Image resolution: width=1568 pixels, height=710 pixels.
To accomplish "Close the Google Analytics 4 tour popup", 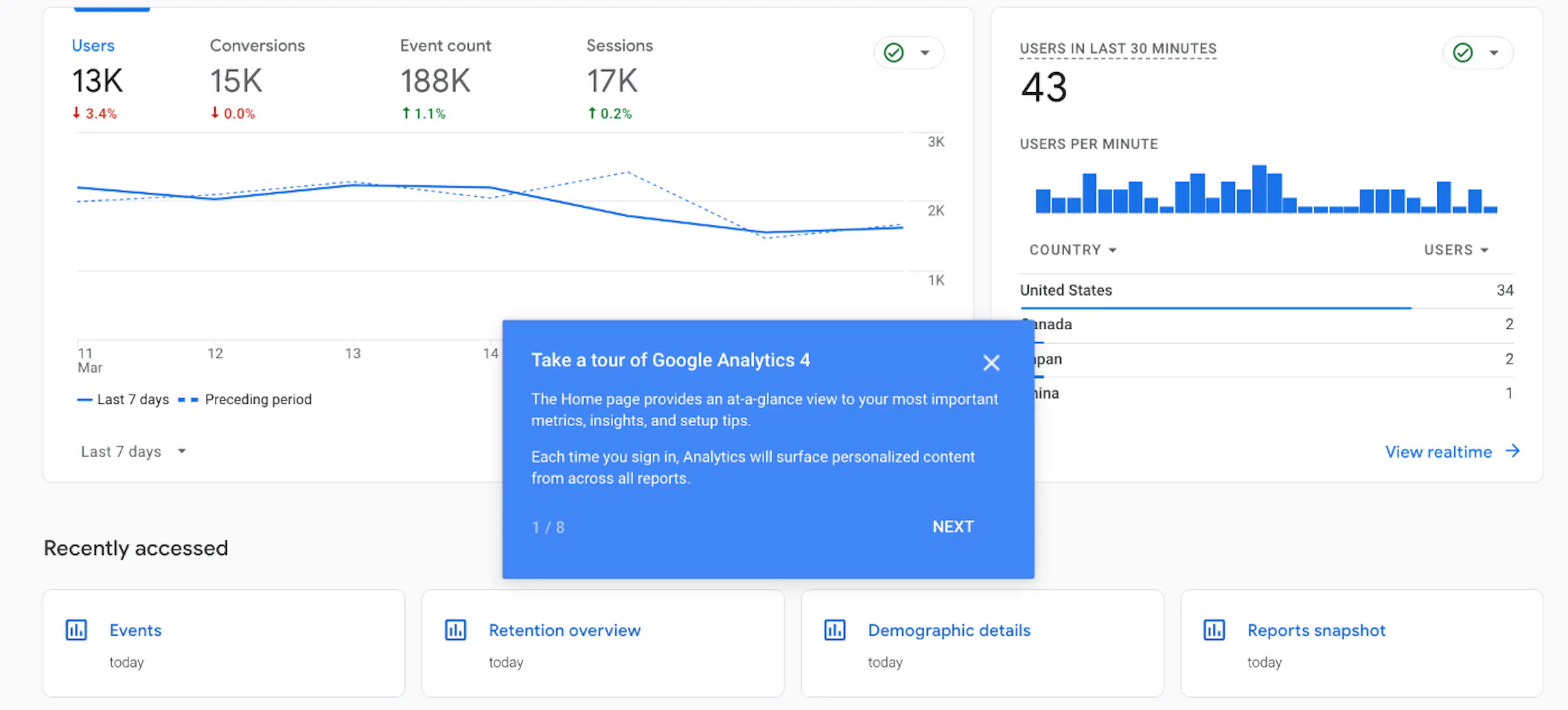I will (x=991, y=363).
